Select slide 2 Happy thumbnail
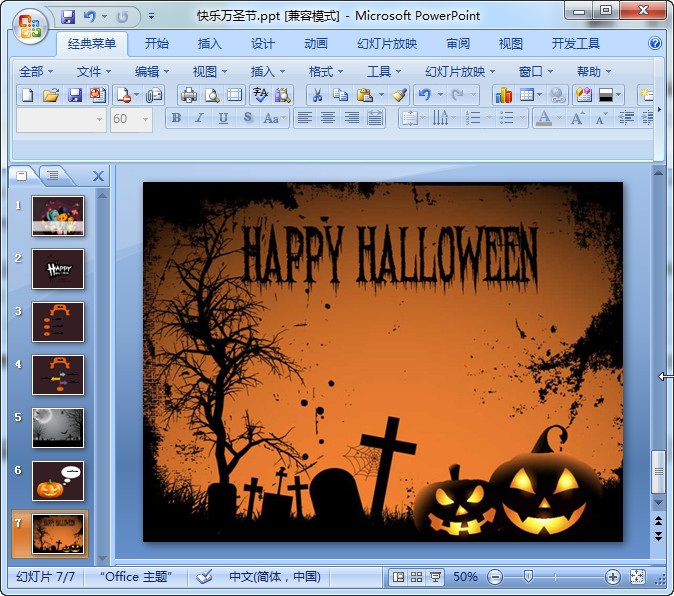The height and width of the screenshot is (596, 674). coord(58,269)
